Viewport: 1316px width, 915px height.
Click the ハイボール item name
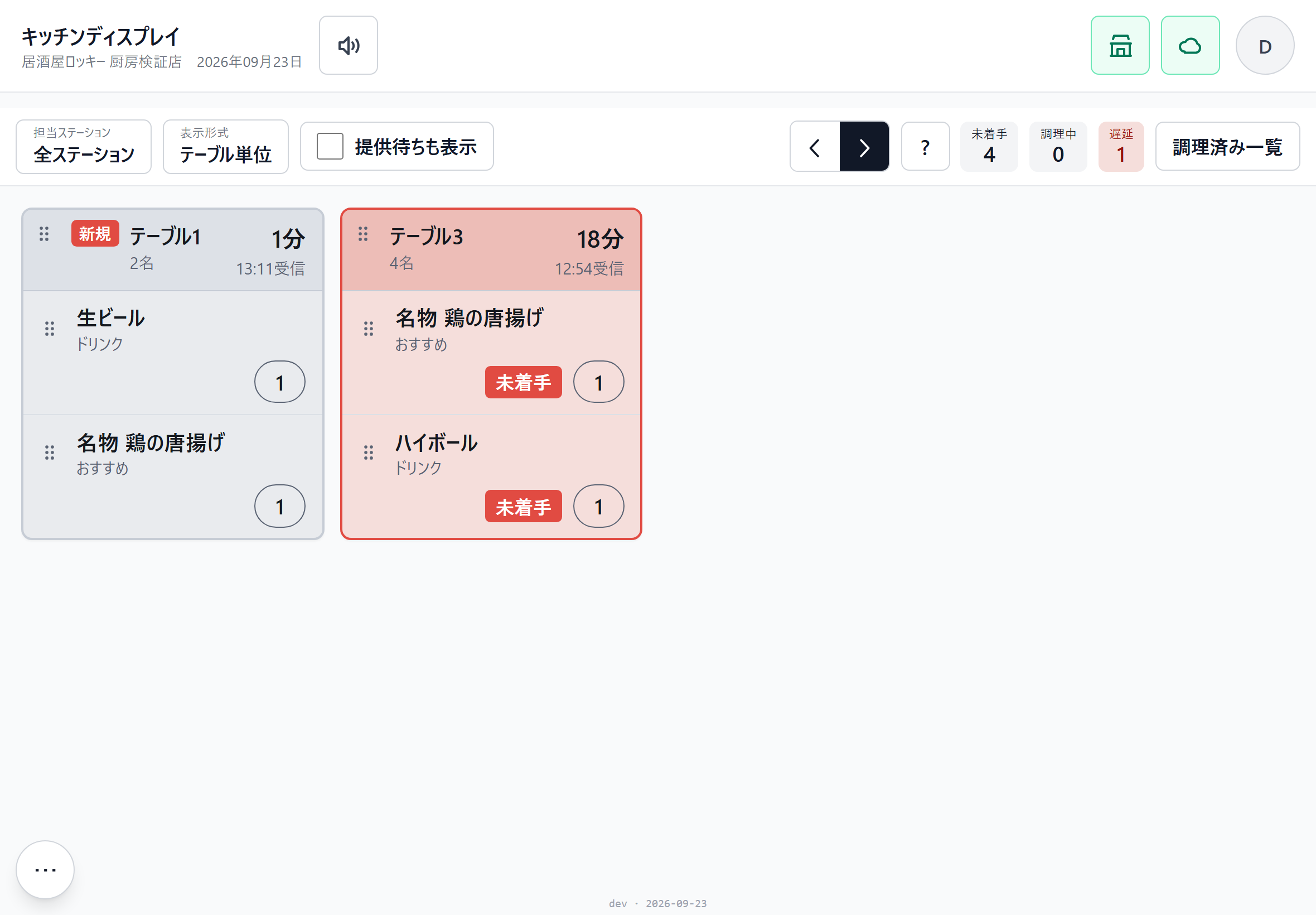point(437,442)
